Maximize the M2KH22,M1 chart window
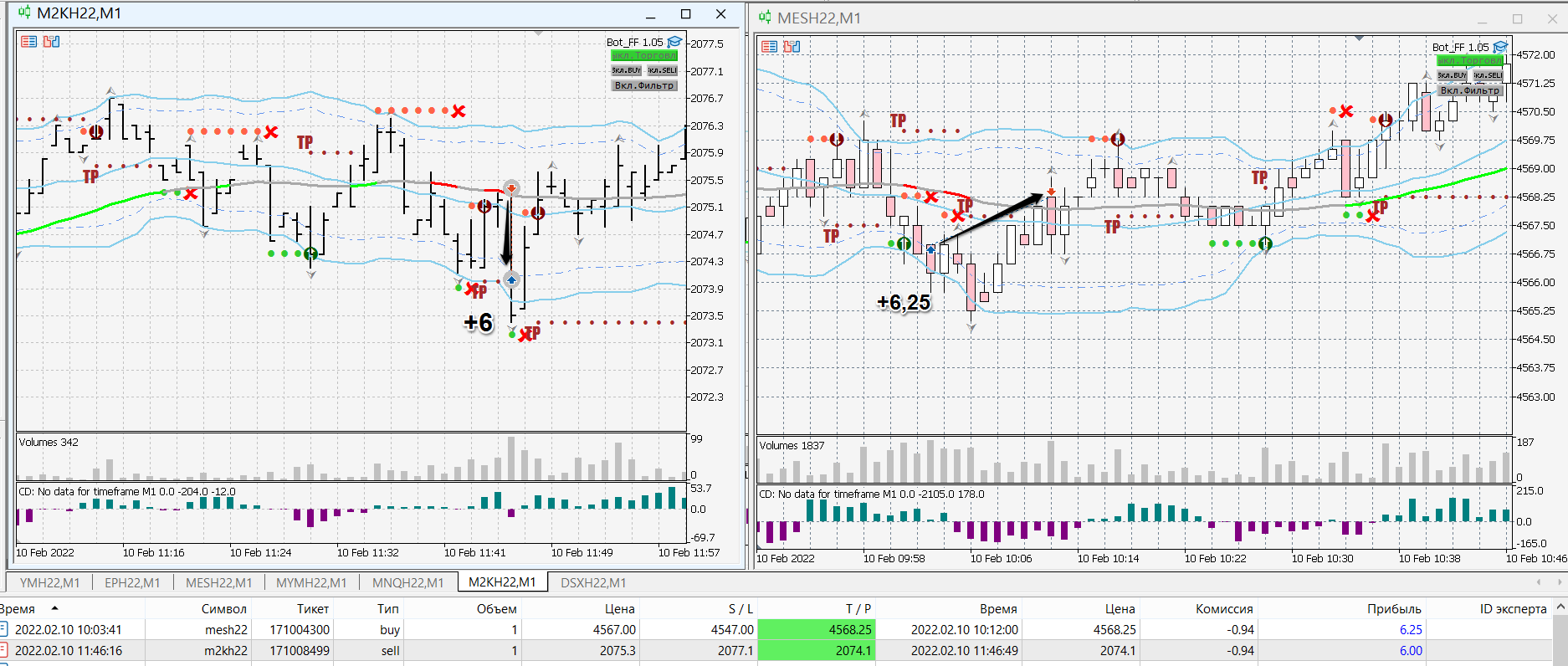The height and width of the screenshot is (666, 1568). [686, 13]
